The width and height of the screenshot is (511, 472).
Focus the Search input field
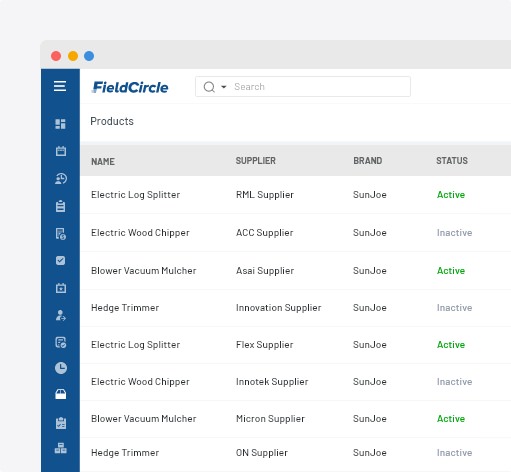click(x=303, y=87)
